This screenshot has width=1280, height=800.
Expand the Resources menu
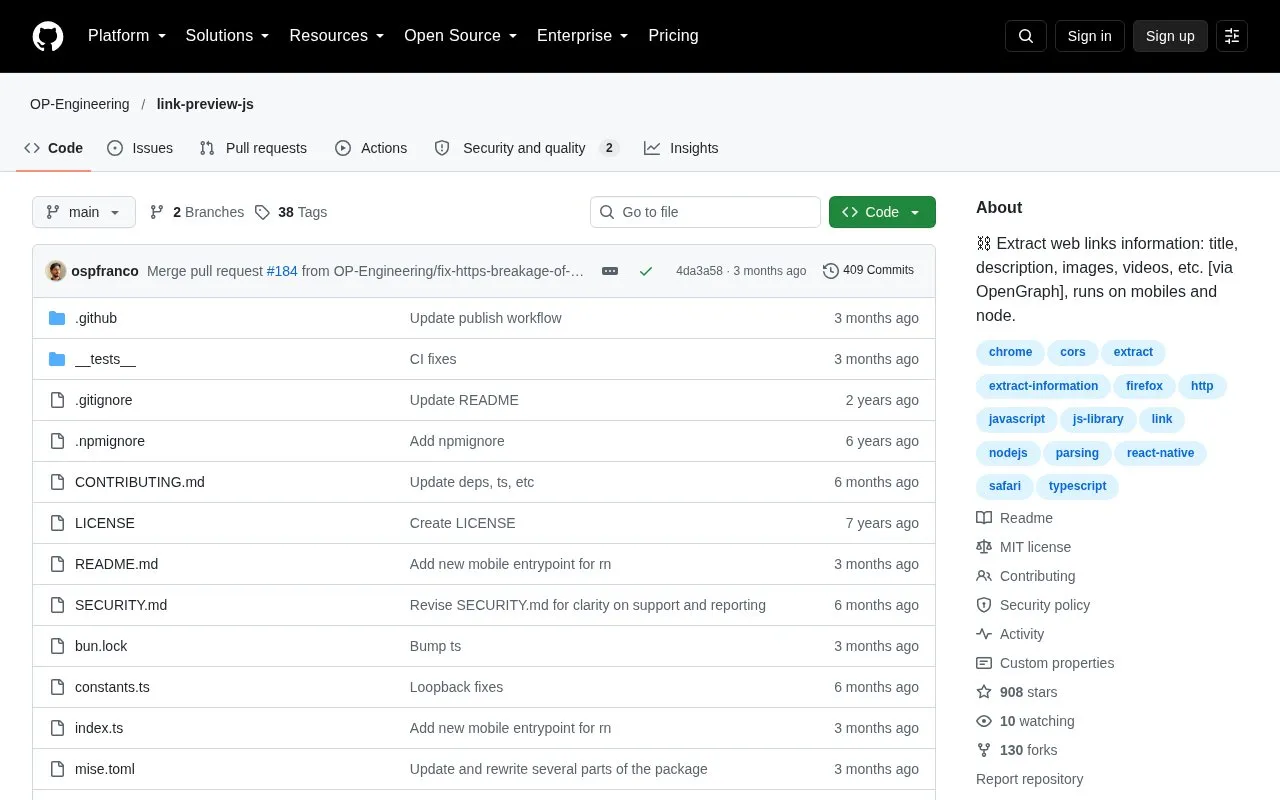pos(337,36)
